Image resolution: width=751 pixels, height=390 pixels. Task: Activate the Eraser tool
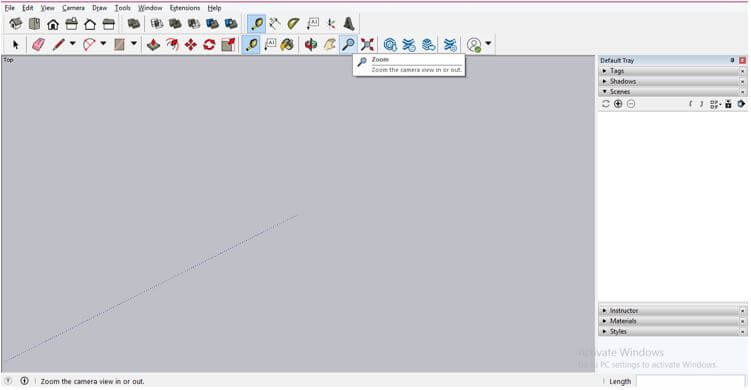38,45
